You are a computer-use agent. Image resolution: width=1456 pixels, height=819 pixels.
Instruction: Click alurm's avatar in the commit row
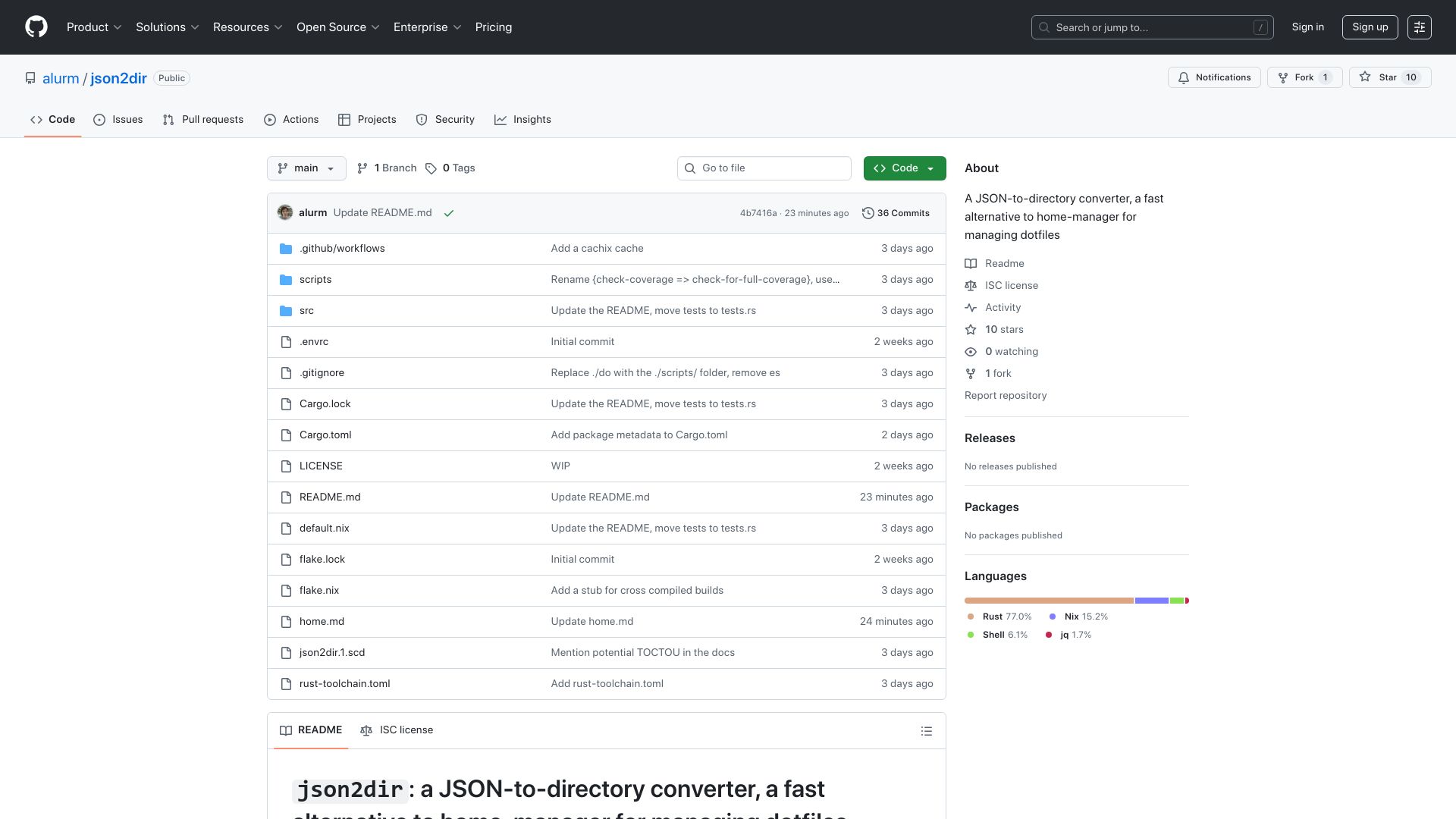tap(285, 213)
